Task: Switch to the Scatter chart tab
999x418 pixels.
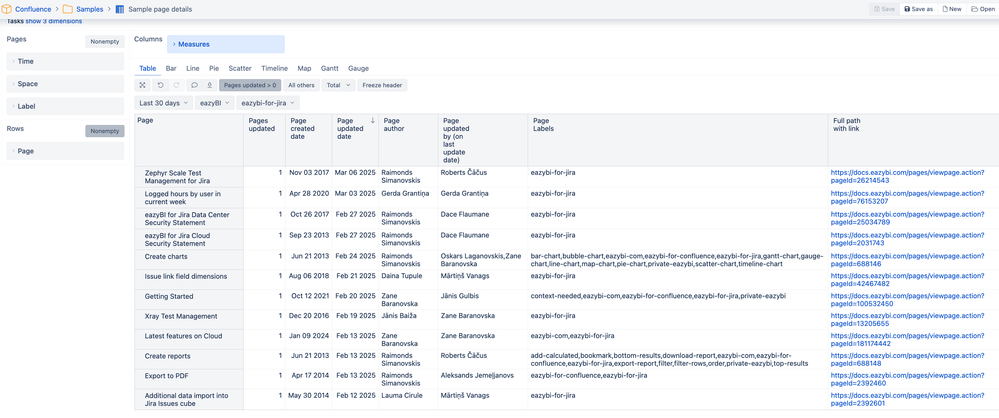Action: 240,68
